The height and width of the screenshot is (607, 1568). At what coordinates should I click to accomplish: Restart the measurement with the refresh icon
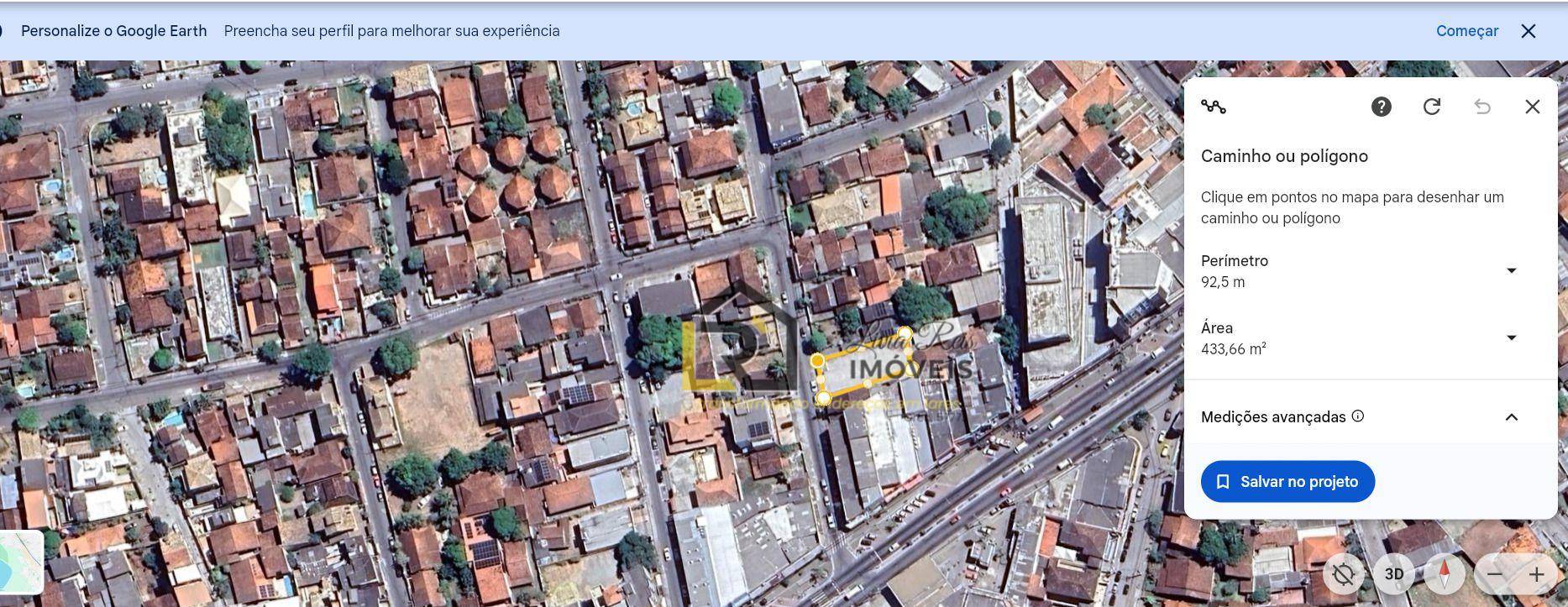point(1432,107)
